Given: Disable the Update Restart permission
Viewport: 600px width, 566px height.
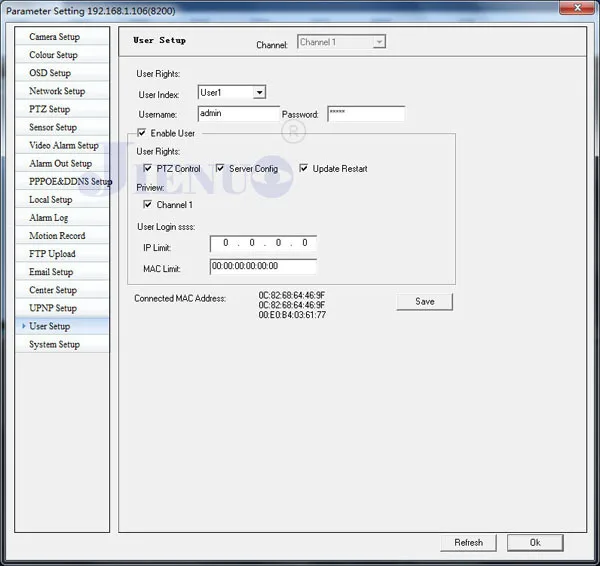Looking at the screenshot, I should tap(303, 168).
